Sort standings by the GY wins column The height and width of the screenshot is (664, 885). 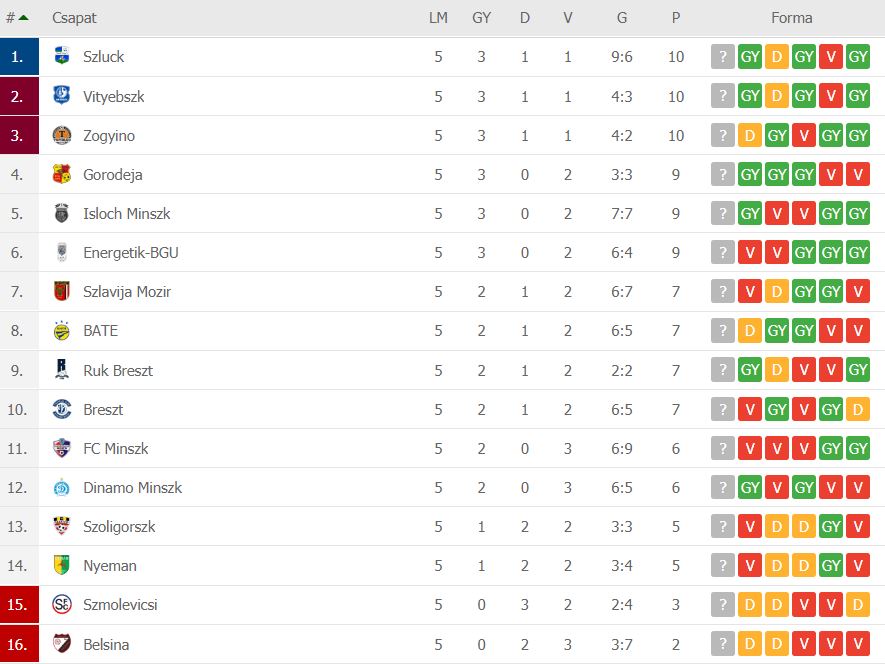click(x=481, y=18)
